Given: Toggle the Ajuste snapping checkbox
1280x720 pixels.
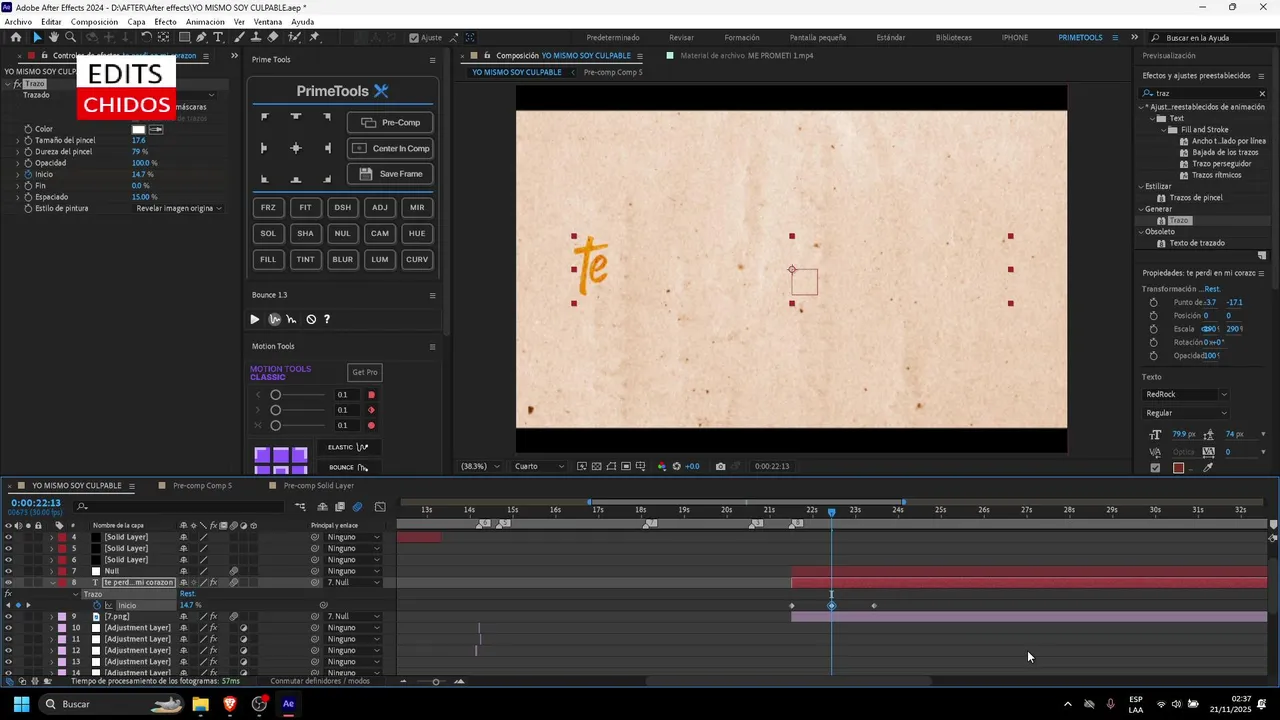Looking at the screenshot, I should [414, 38].
